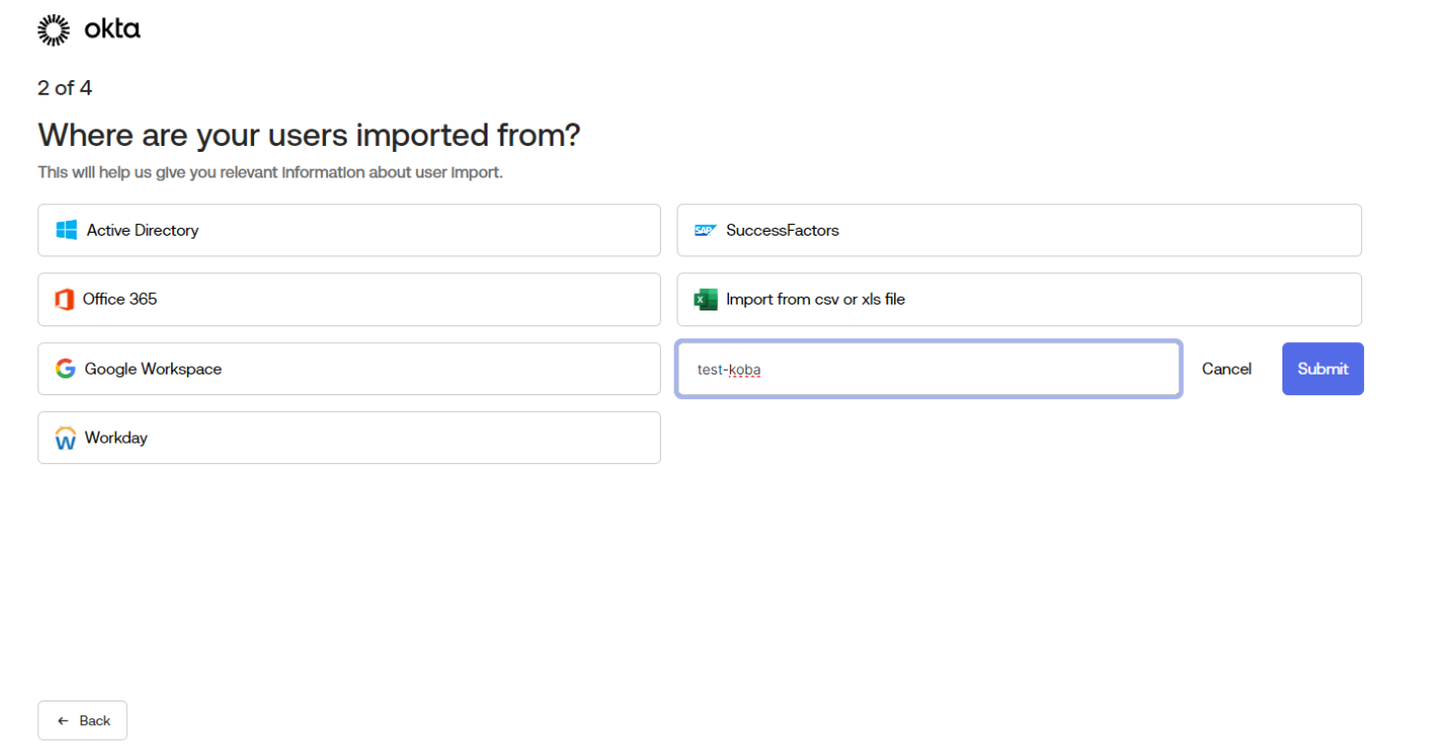
Task: Click the "2 of 4" step indicator
Action: pyautogui.click(x=65, y=88)
